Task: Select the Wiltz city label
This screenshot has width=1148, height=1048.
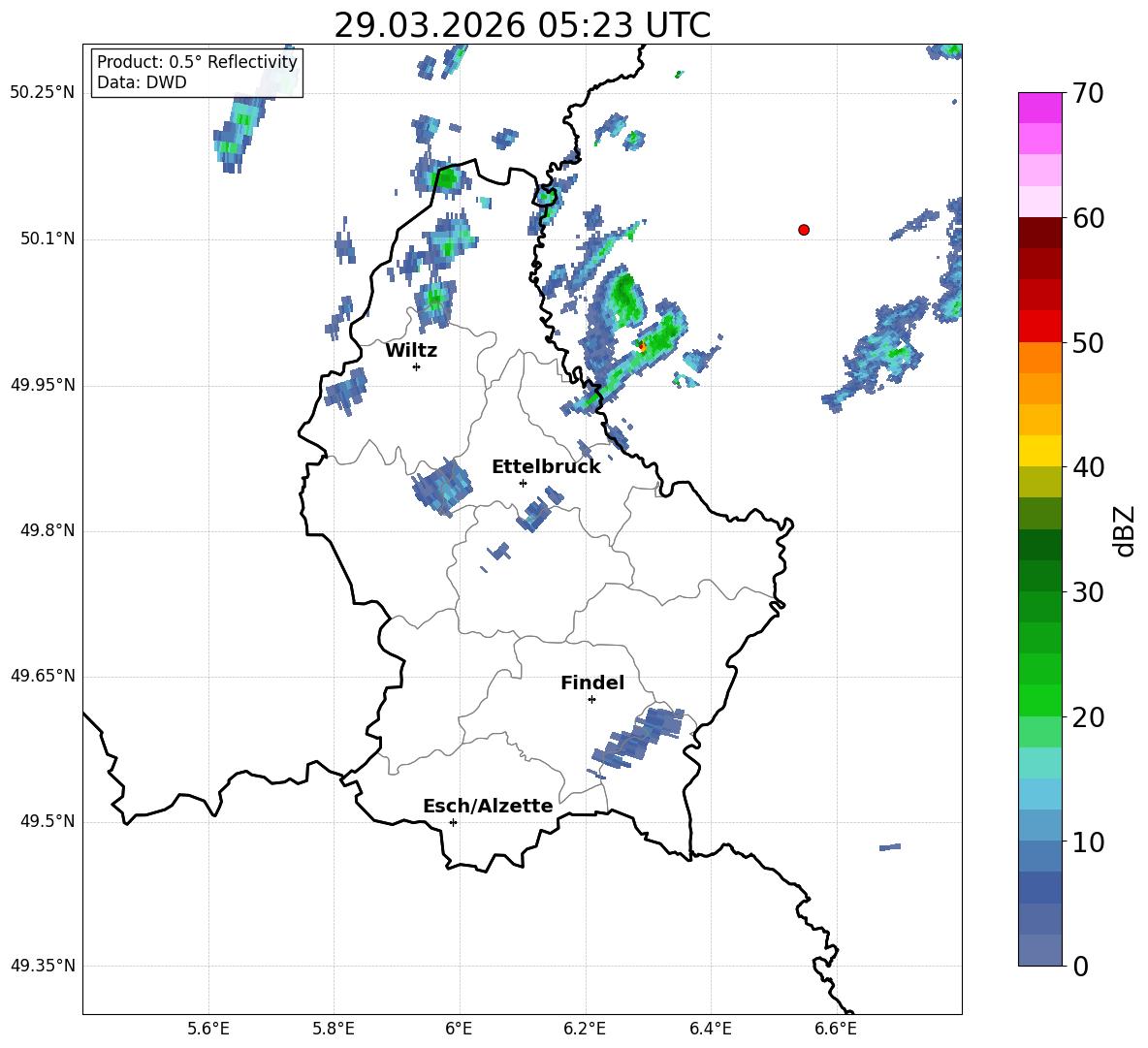Action: coord(411,351)
